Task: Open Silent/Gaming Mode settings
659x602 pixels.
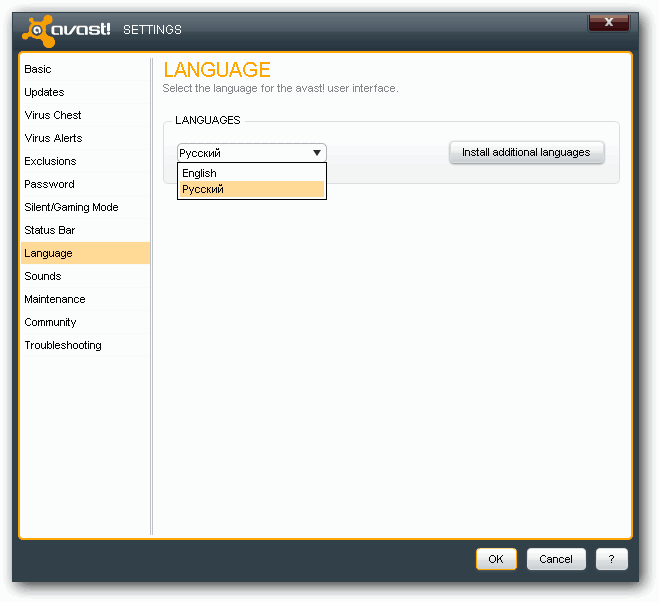Action: click(85, 207)
